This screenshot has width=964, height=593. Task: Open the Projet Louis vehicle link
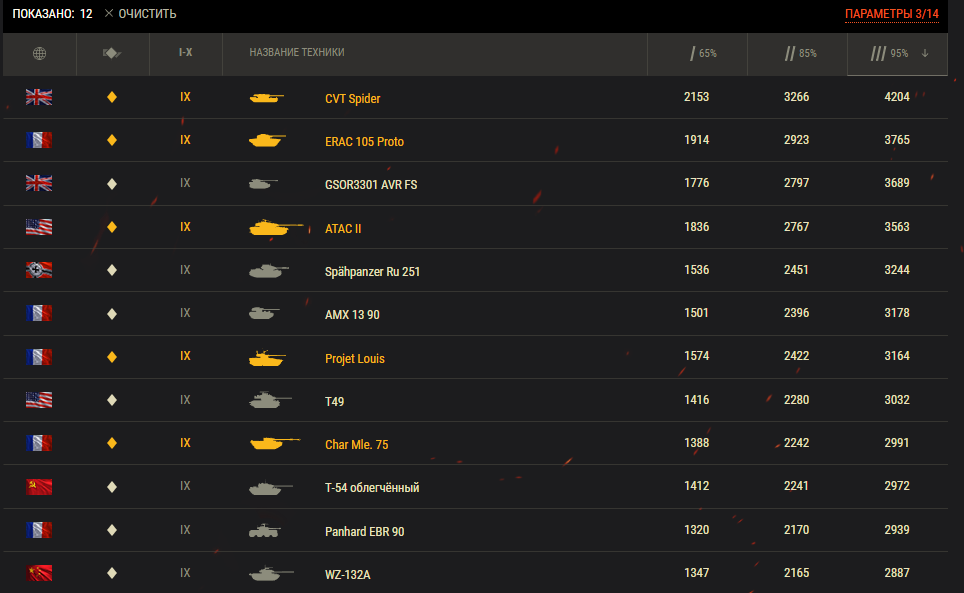pyautogui.click(x=355, y=358)
